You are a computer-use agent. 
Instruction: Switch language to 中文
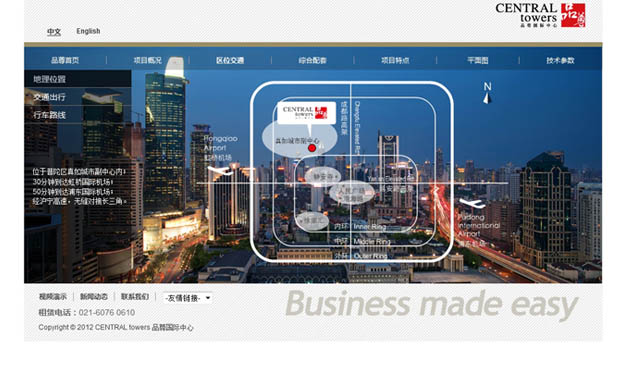(54, 31)
